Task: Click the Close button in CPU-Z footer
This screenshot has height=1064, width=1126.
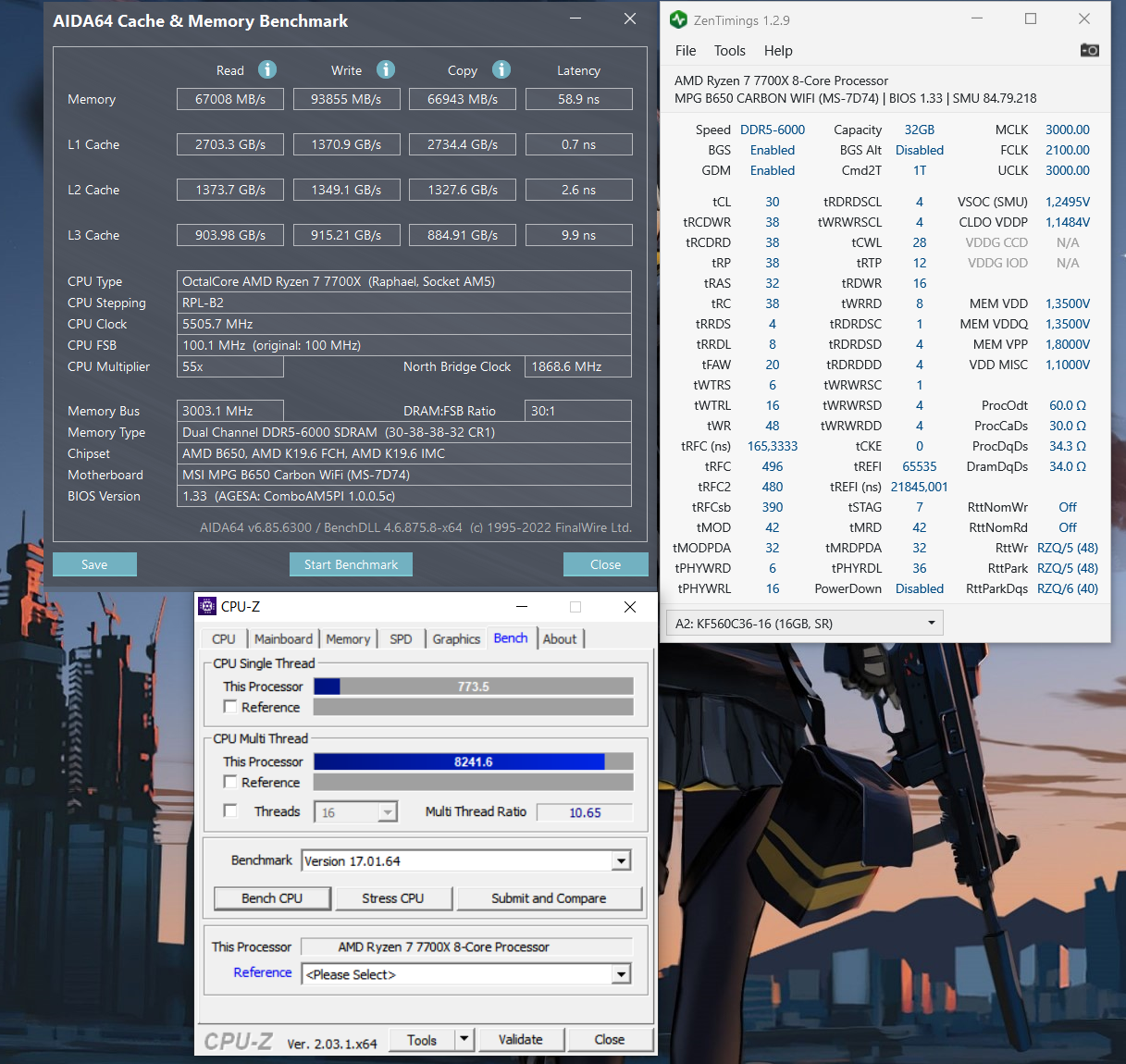Action: pyautogui.click(x=610, y=1040)
